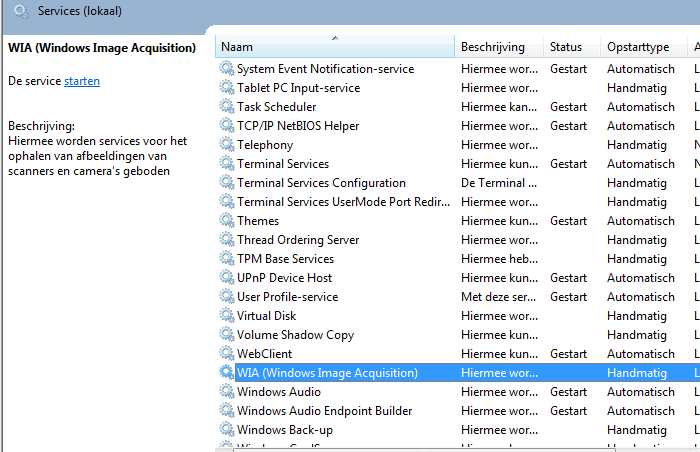Select the Volume Shadow Copy service
700x452 pixels.
click(x=458, y=335)
